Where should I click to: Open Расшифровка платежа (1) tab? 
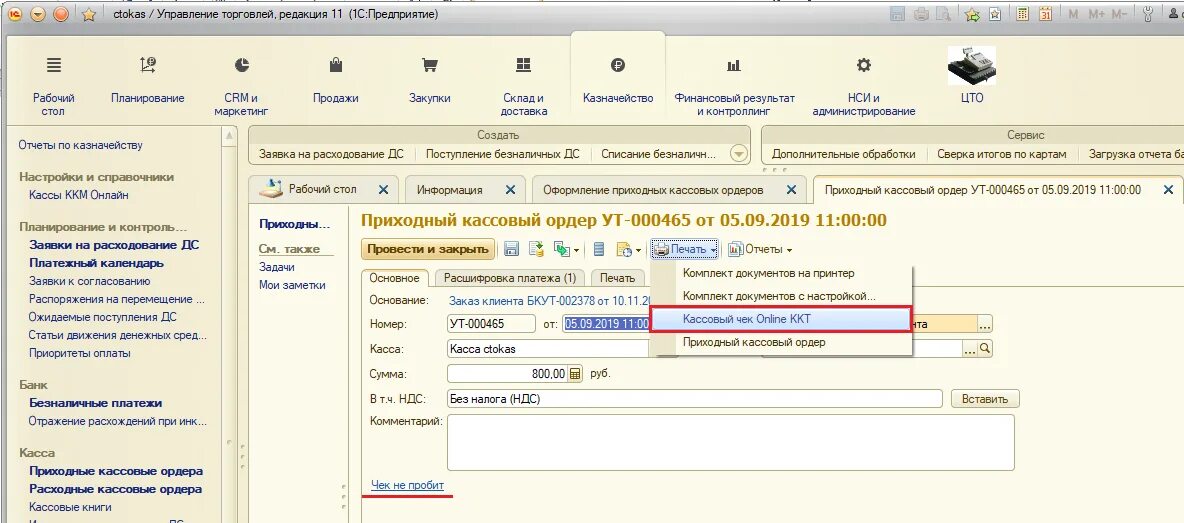click(x=510, y=278)
